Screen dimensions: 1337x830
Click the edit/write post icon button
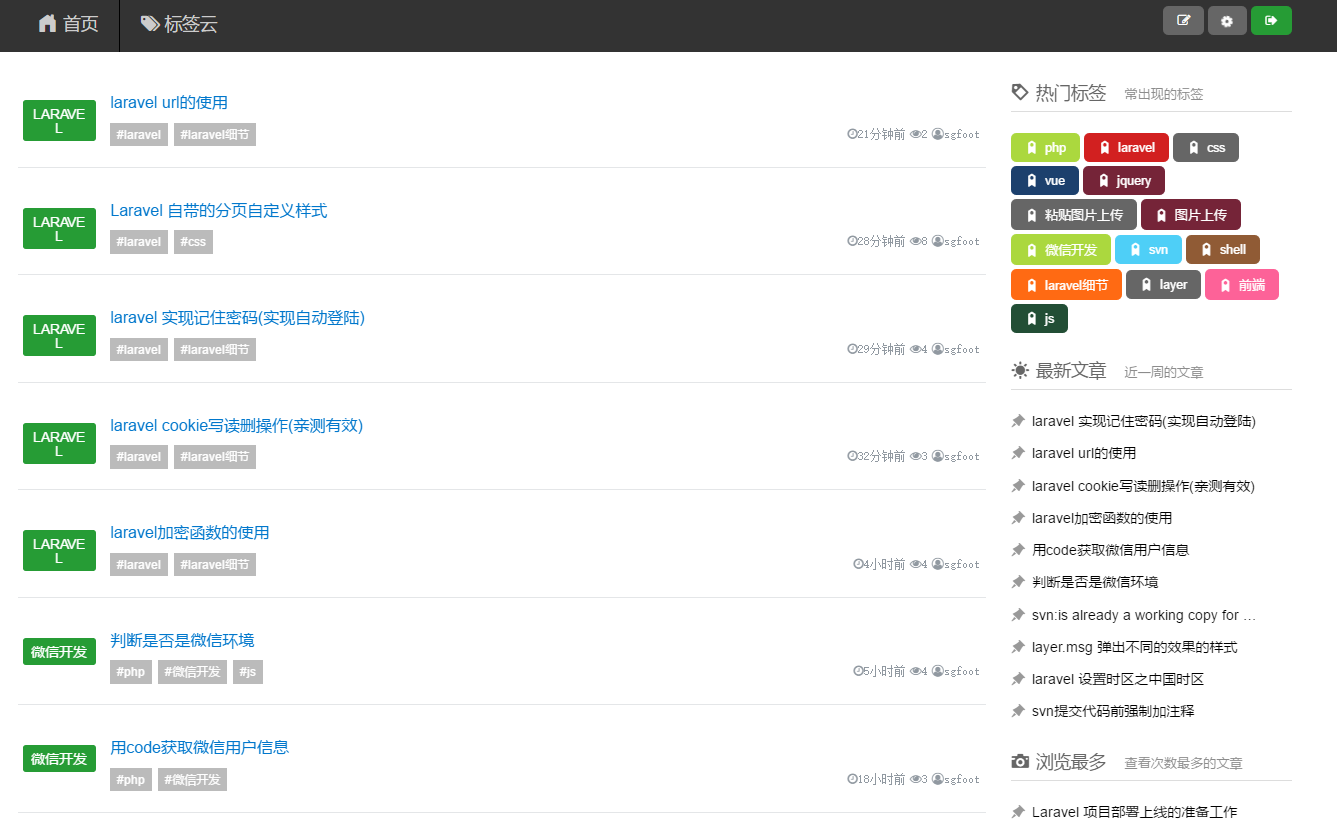(x=1183, y=20)
